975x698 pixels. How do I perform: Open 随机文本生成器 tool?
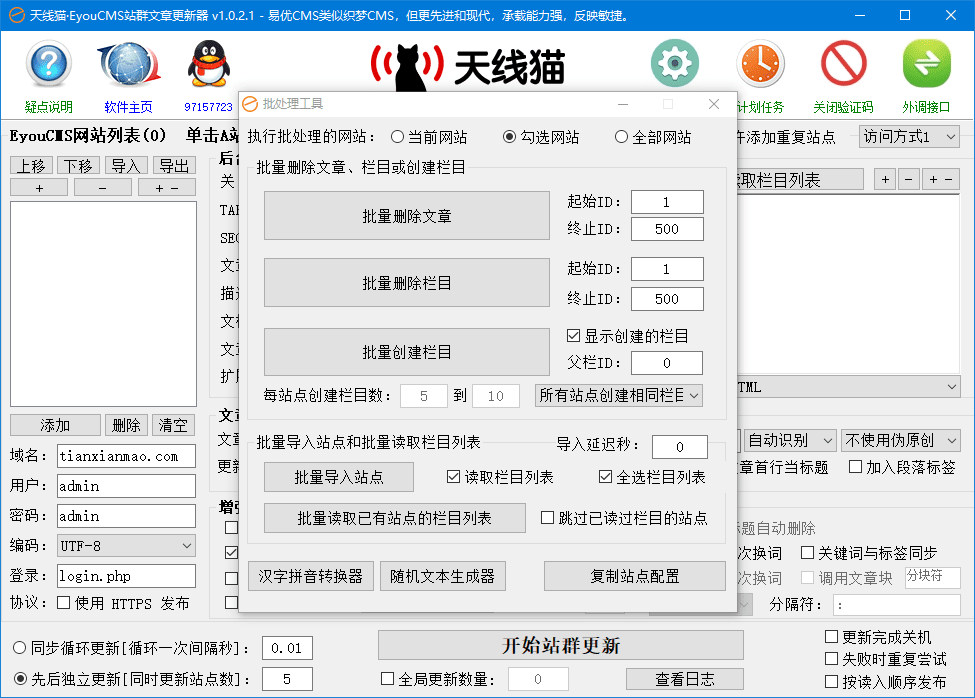443,576
